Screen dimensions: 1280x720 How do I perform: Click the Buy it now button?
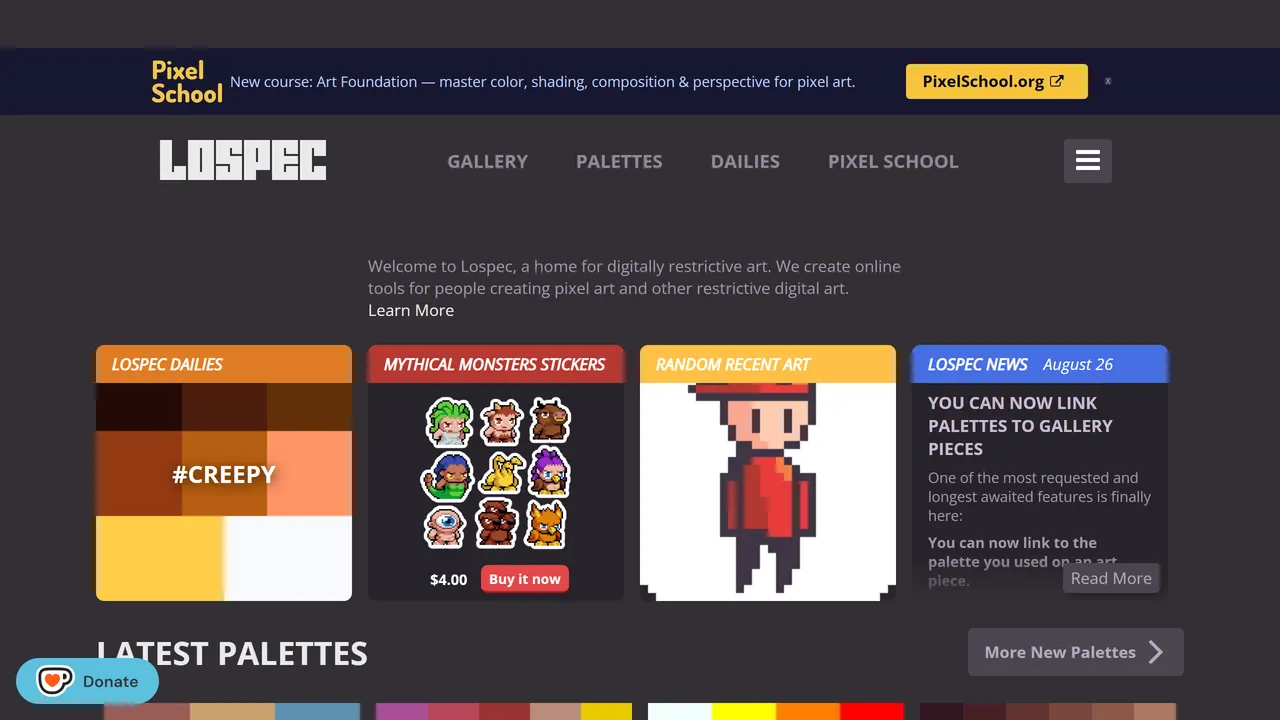coord(525,579)
